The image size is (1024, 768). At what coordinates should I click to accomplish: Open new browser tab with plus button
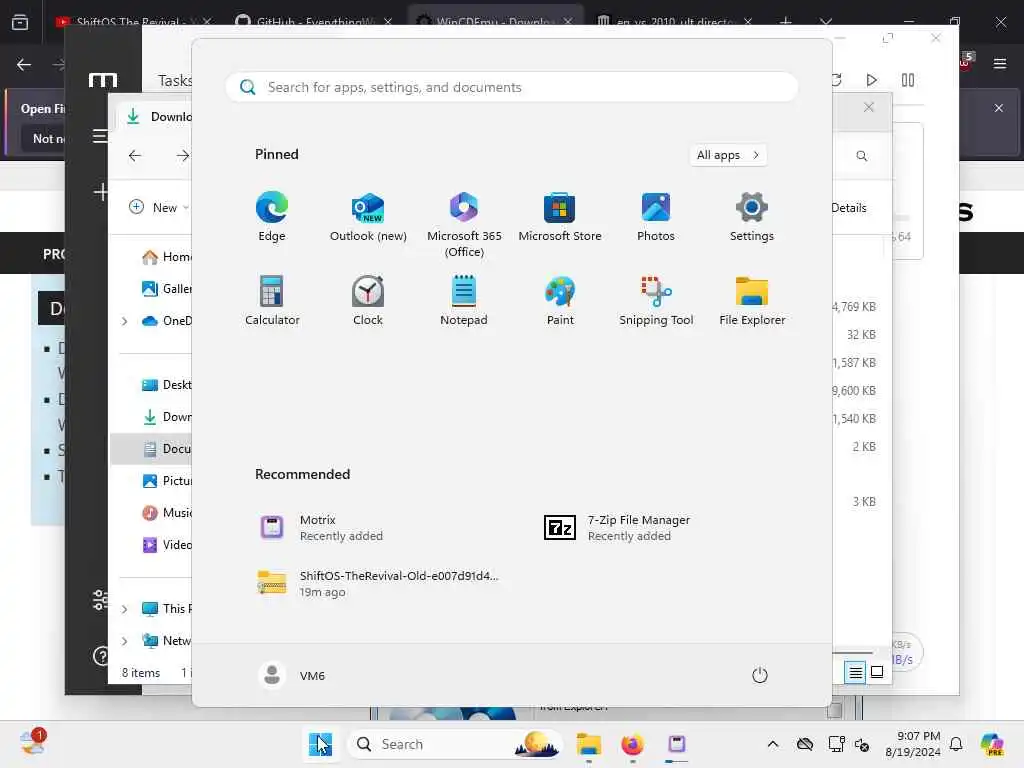[x=786, y=22]
